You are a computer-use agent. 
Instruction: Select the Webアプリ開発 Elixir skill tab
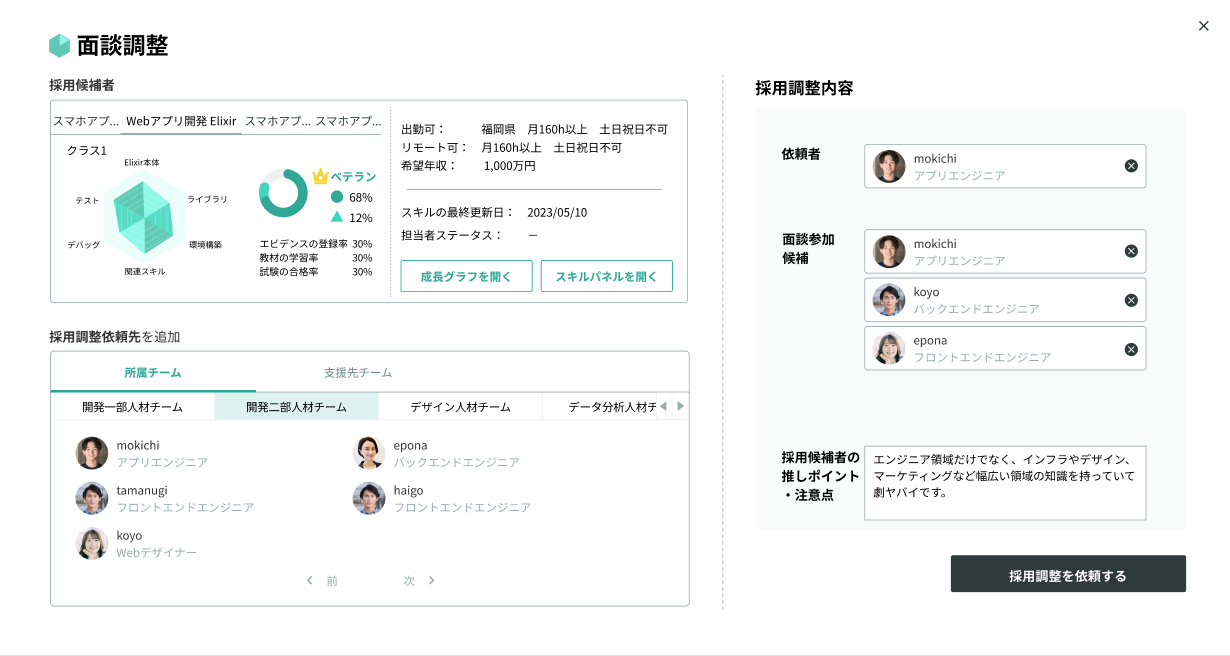point(181,121)
